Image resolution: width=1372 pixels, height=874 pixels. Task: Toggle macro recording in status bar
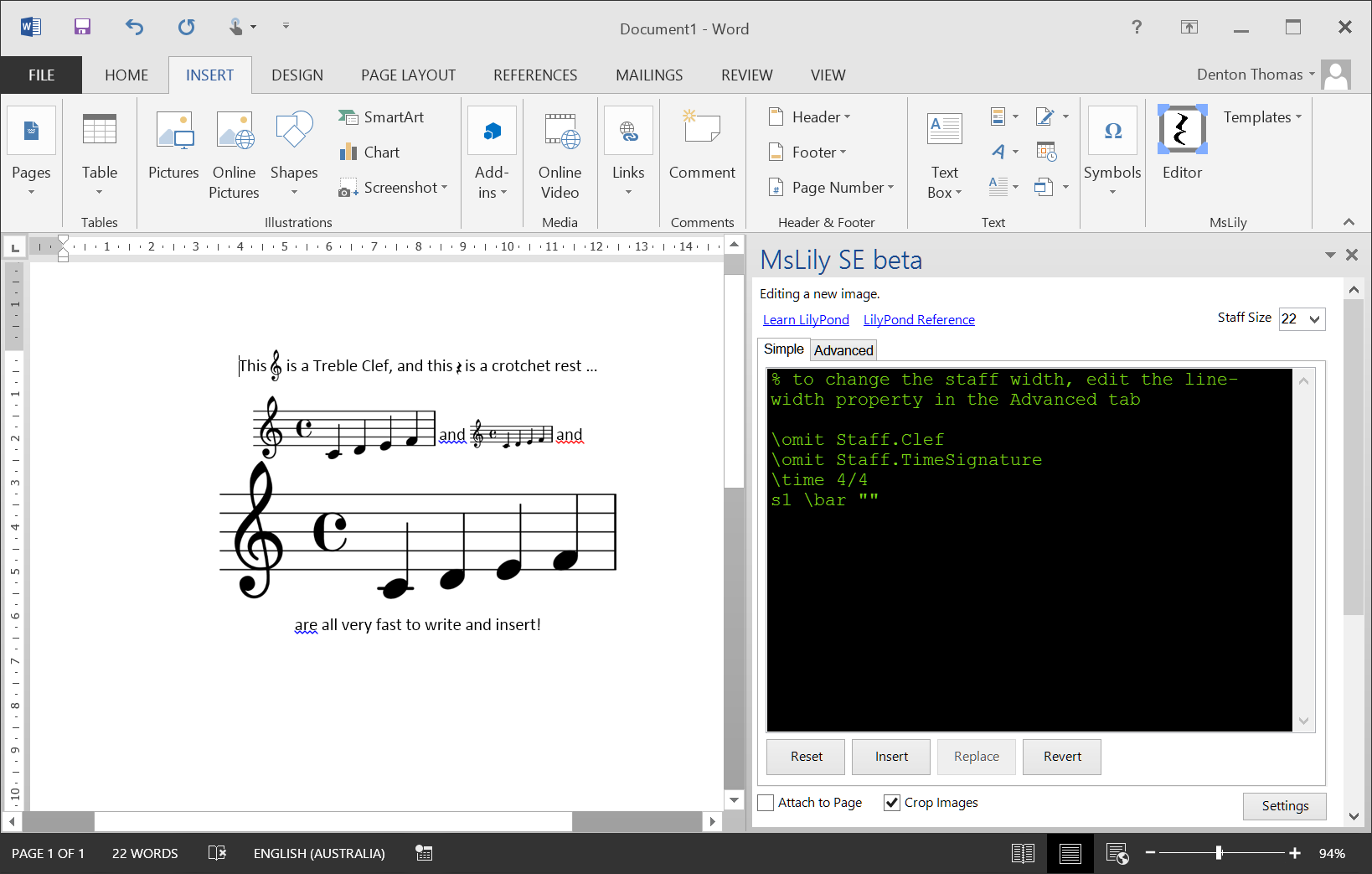coord(424,853)
